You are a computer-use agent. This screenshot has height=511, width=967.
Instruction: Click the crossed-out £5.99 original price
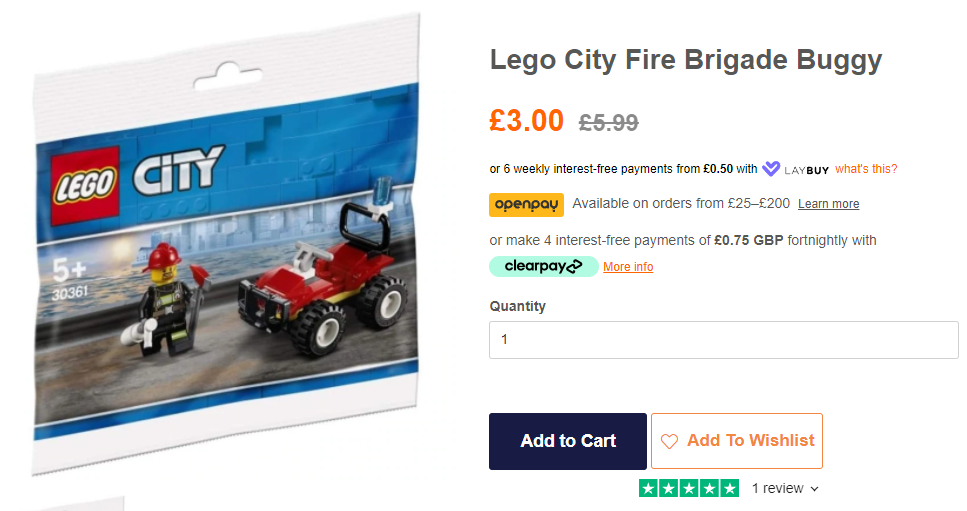pyautogui.click(x=608, y=123)
